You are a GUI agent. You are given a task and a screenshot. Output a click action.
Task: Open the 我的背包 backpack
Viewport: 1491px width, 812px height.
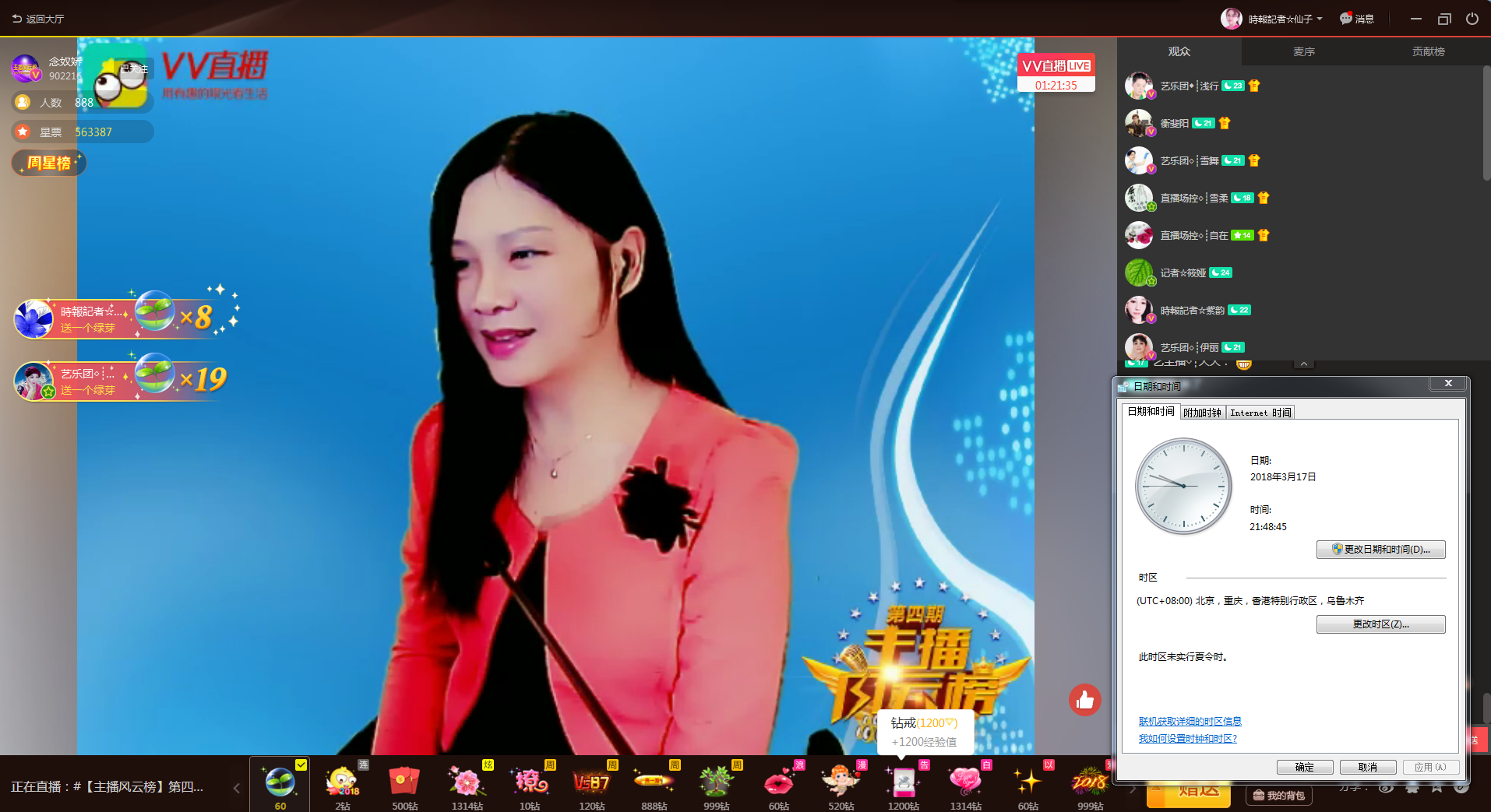1278,796
